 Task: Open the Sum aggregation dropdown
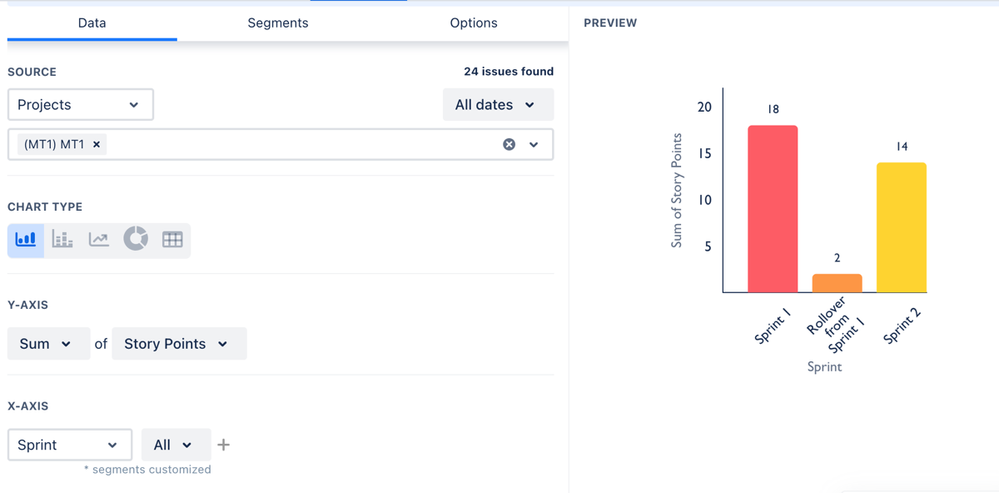48,344
